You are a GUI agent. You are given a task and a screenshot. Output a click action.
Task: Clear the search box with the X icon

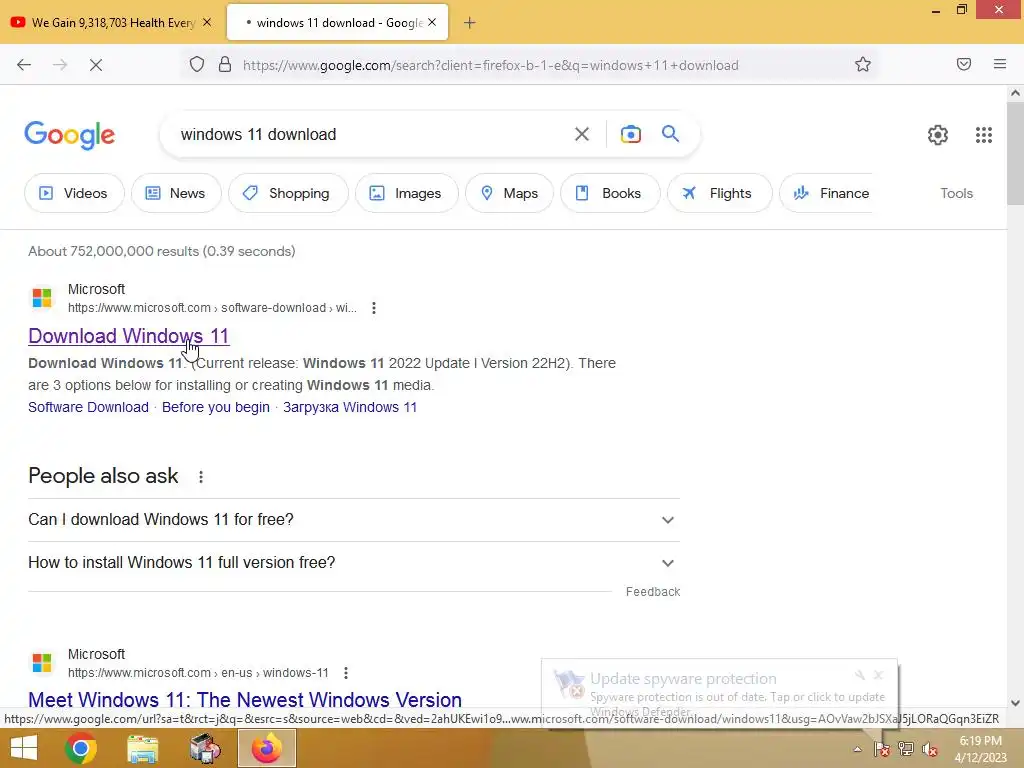(581, 135)
